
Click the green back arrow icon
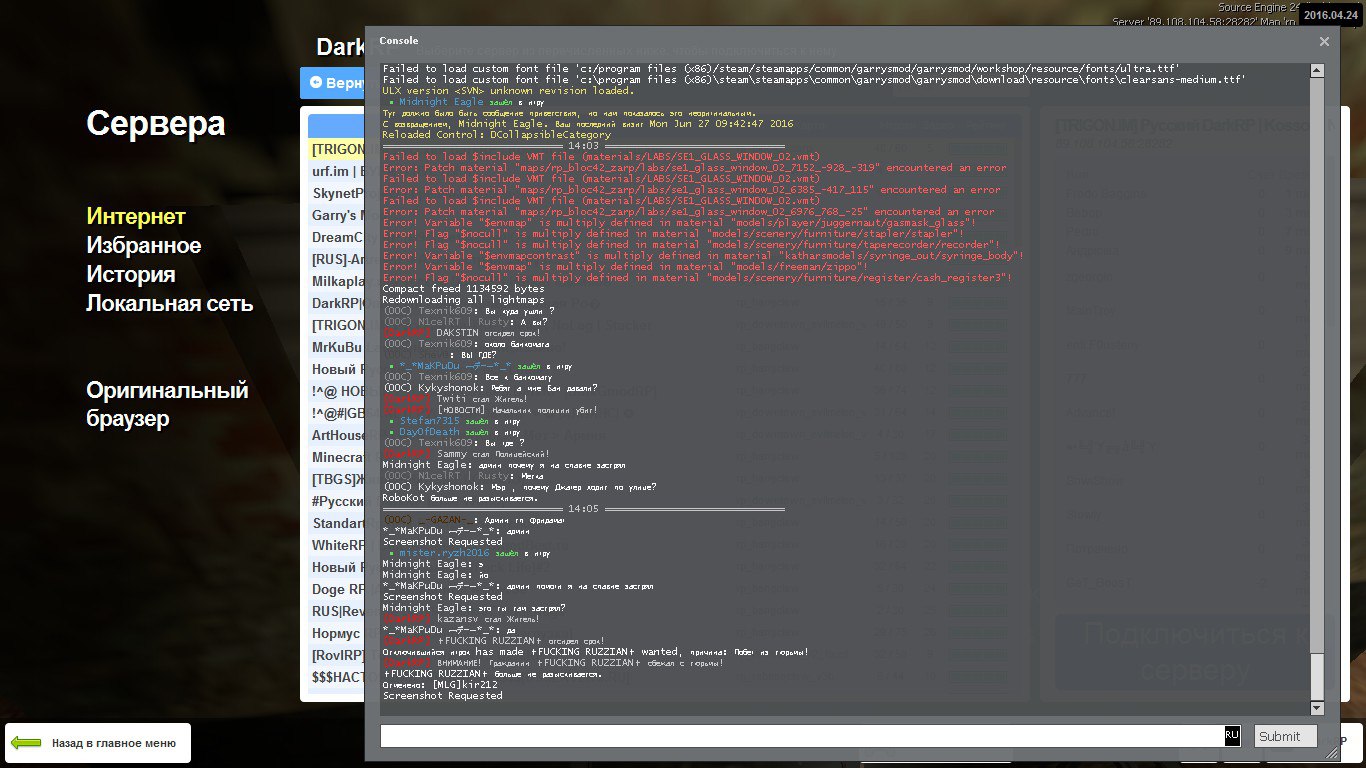tap(26, 743)
